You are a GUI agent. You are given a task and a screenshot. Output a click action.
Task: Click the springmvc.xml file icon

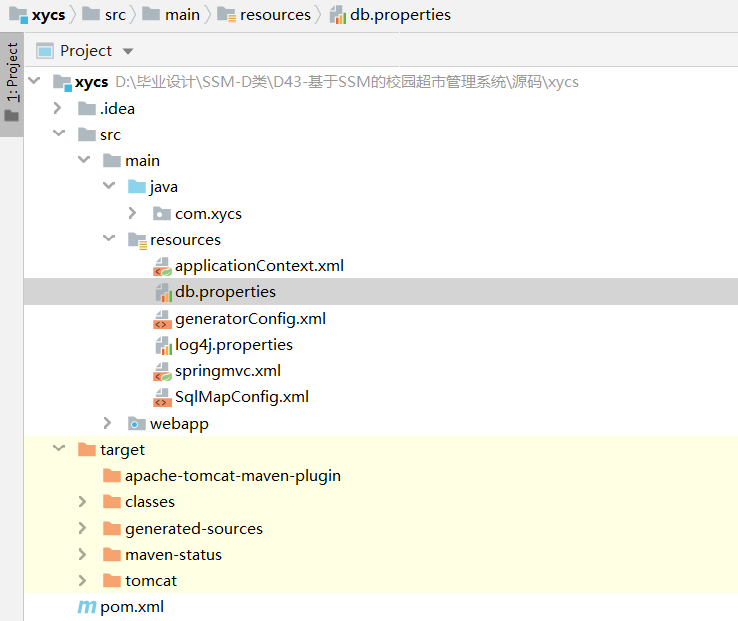pos(162,371)
